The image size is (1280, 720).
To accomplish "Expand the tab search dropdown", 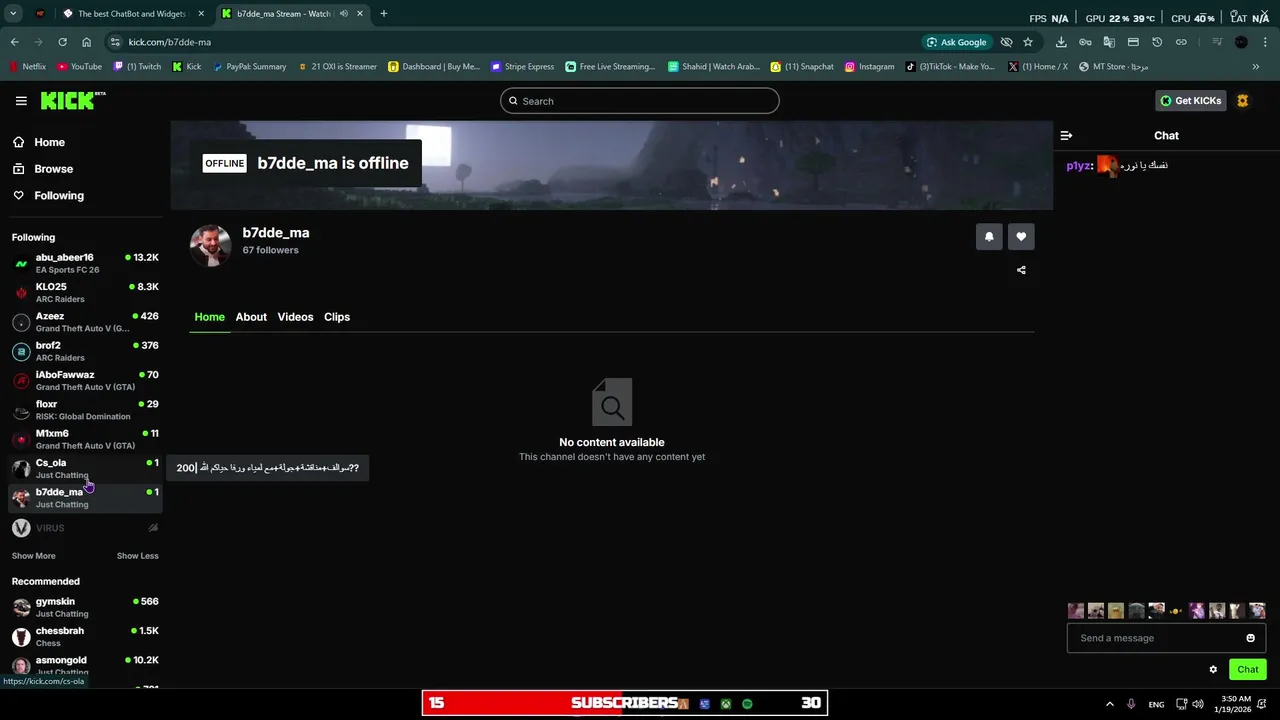I will coord(13,14).
